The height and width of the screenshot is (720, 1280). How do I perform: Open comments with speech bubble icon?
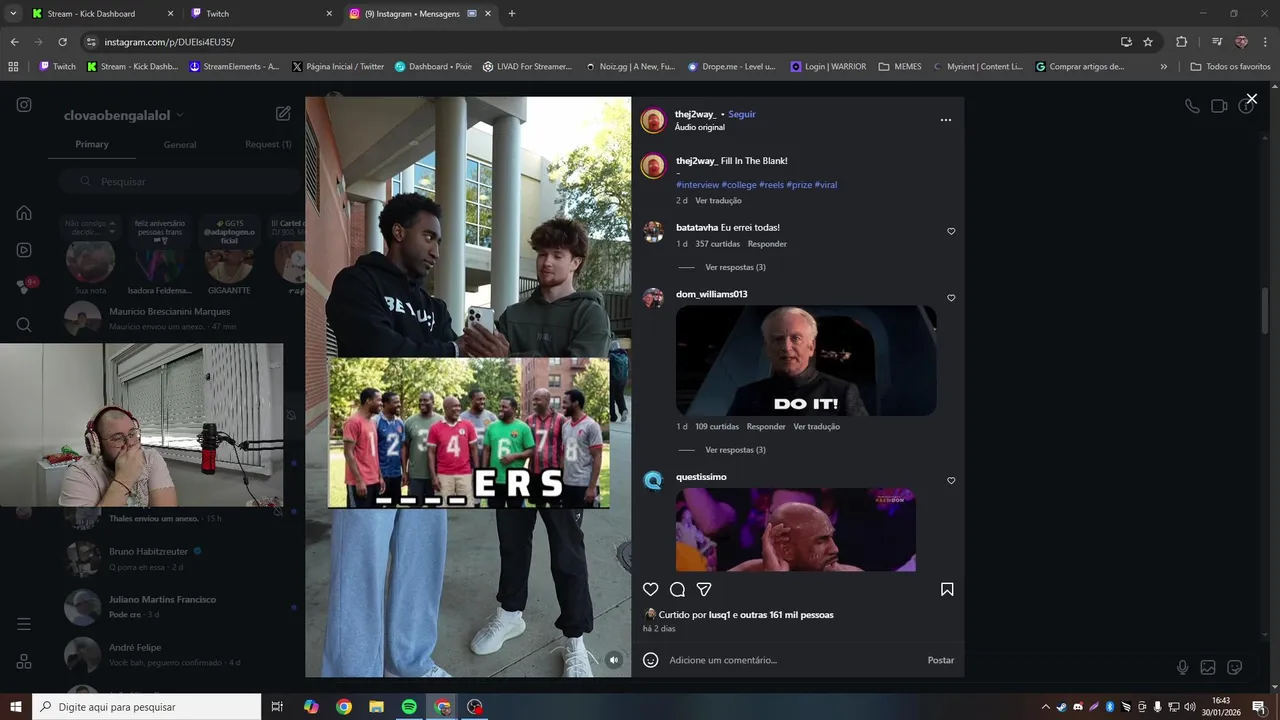[x=678, y=589]
